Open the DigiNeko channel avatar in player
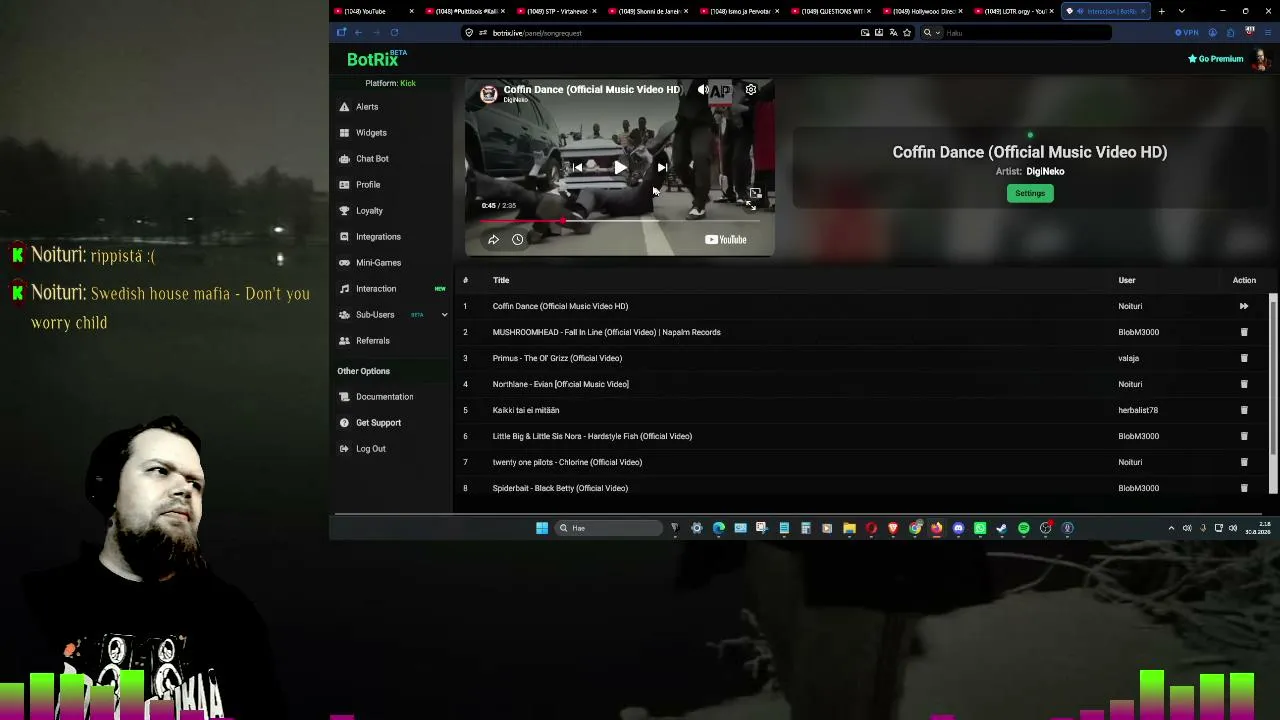1280x720 pixels. pos(489,94)
